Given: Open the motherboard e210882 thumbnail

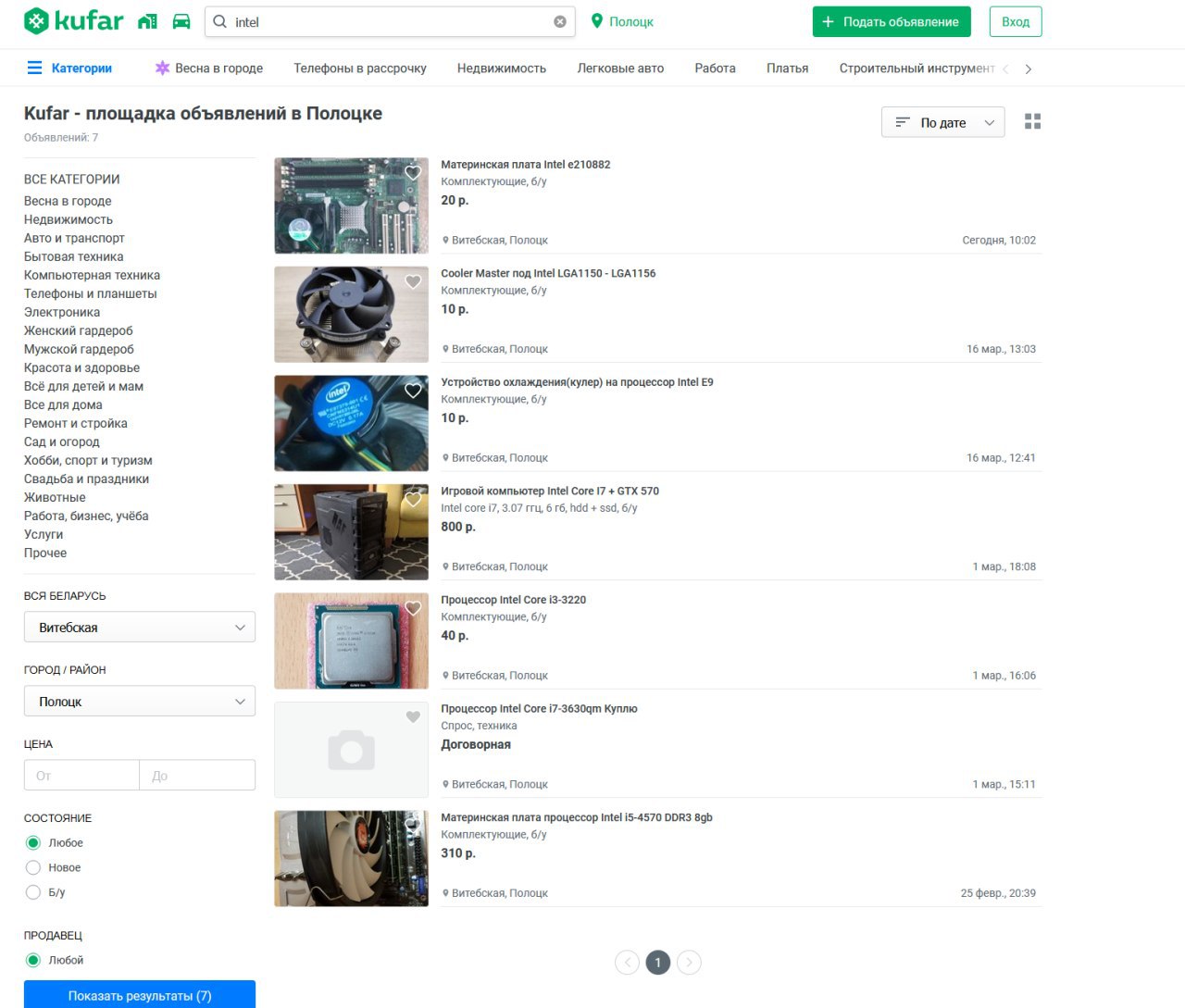Looking at the screenshot, I should coord(351,205).
